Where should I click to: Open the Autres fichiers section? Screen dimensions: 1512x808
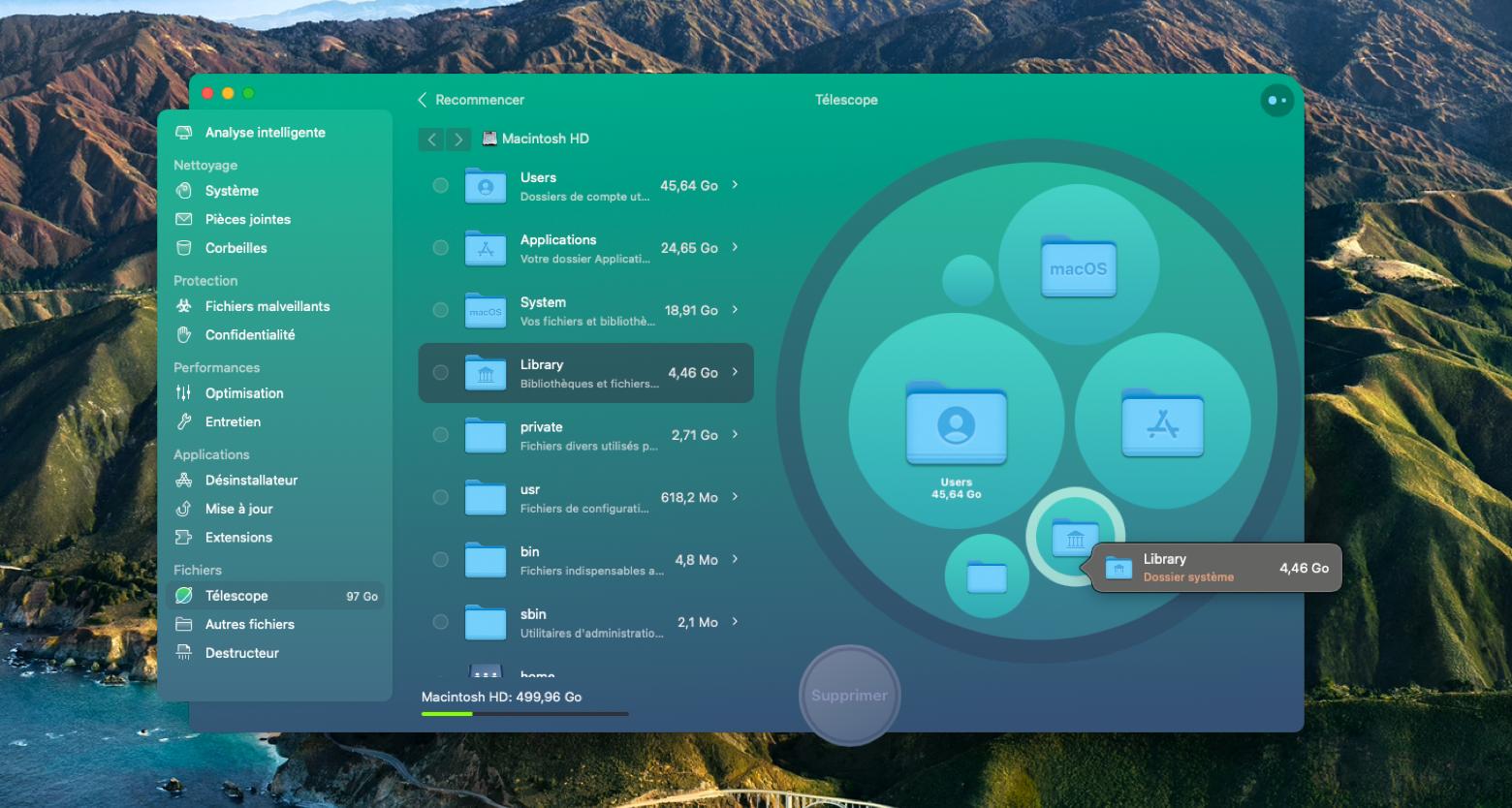(x=275, y=624)
